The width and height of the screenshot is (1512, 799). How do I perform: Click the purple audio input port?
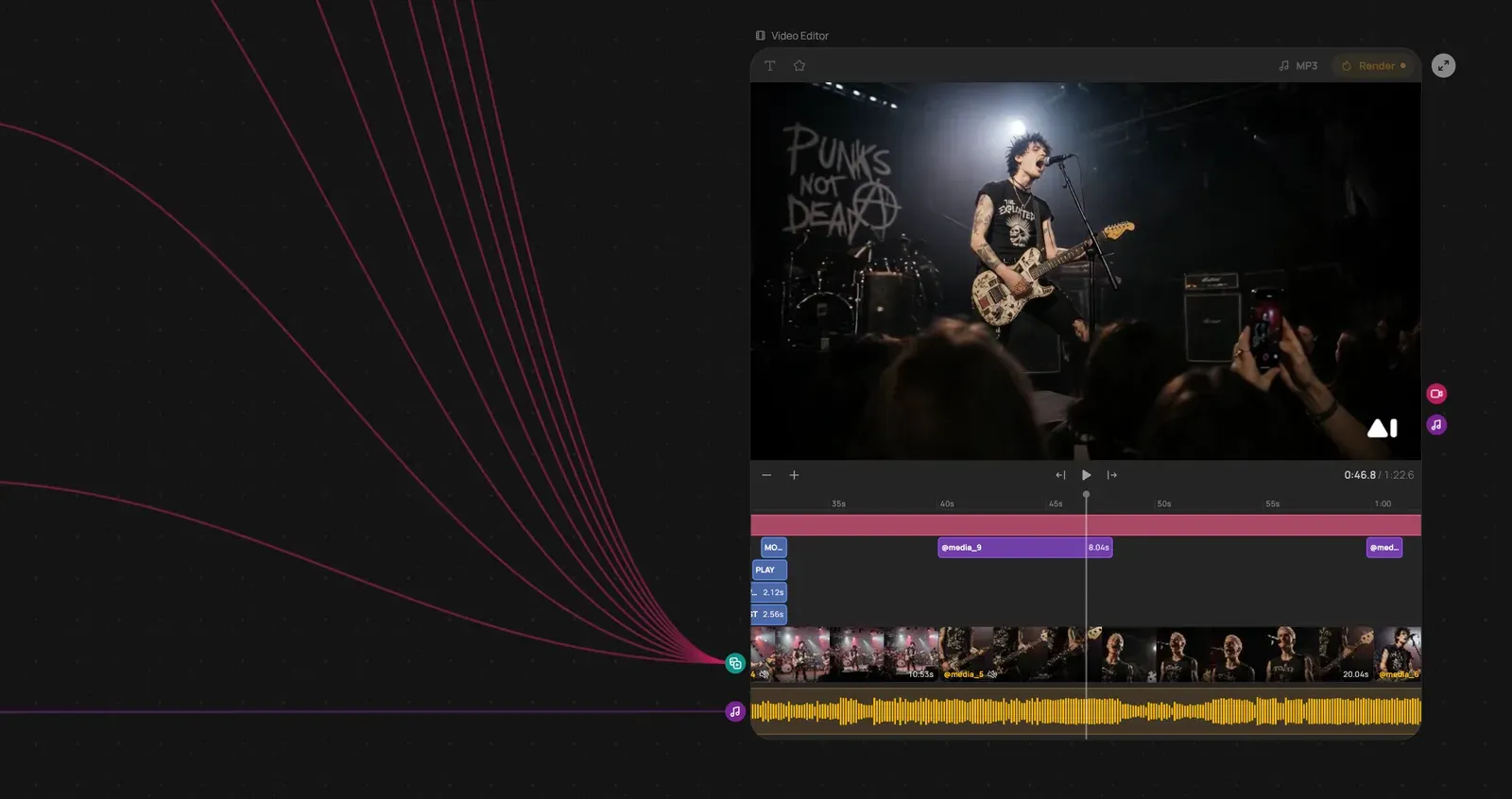(735, 711)
